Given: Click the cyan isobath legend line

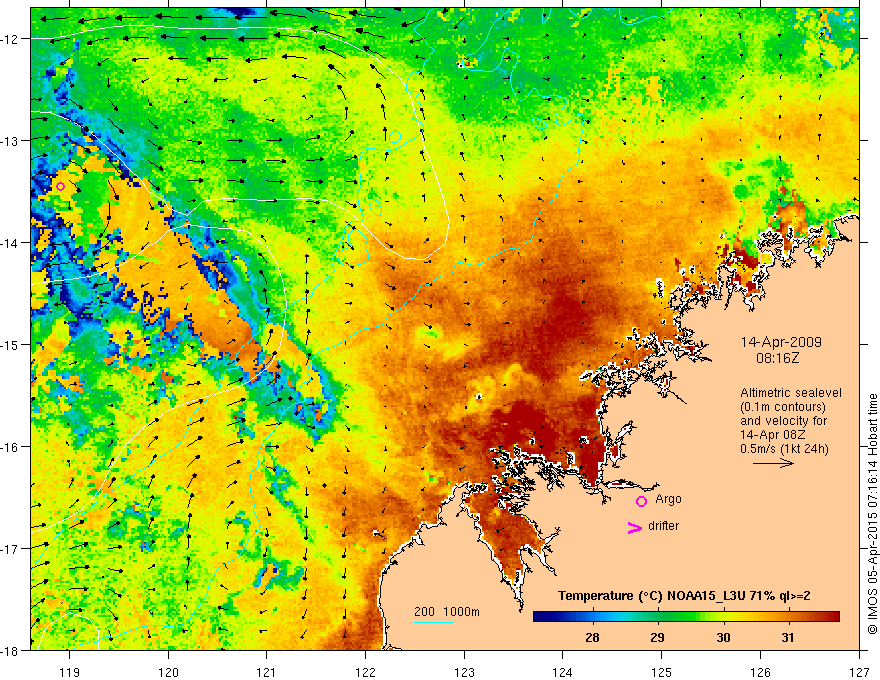Looking at the screenshot, I should [434, 622].
